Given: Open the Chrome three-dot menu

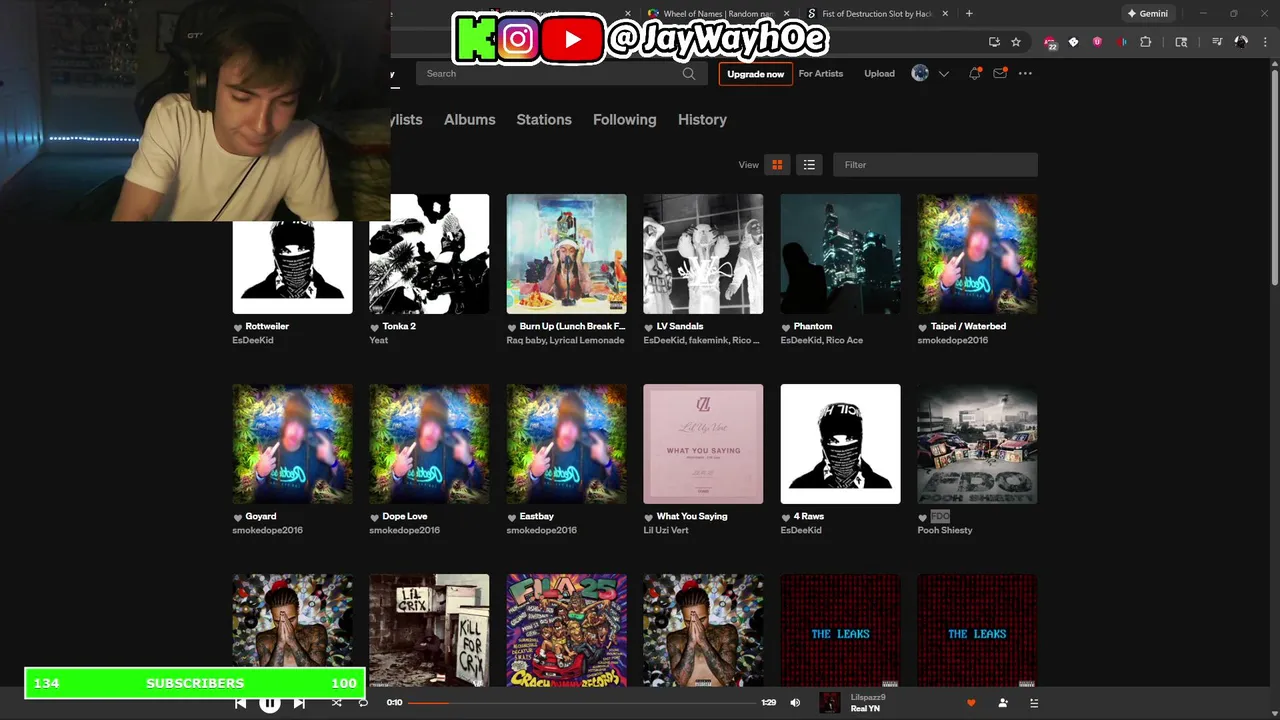Looking at the screenshot, I should tap(1265, 42).
